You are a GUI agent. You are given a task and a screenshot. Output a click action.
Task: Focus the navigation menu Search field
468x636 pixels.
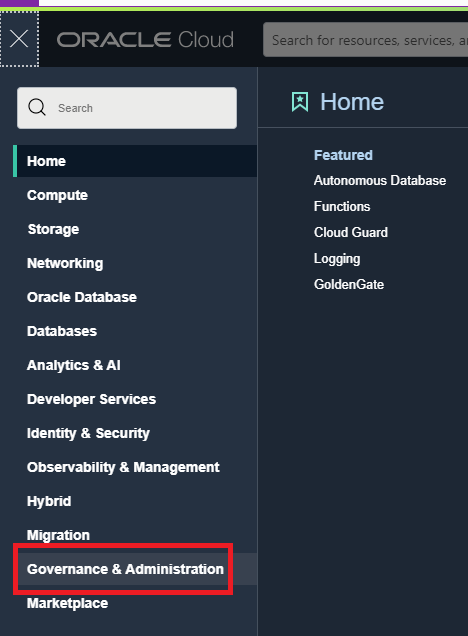pos(127,108)
